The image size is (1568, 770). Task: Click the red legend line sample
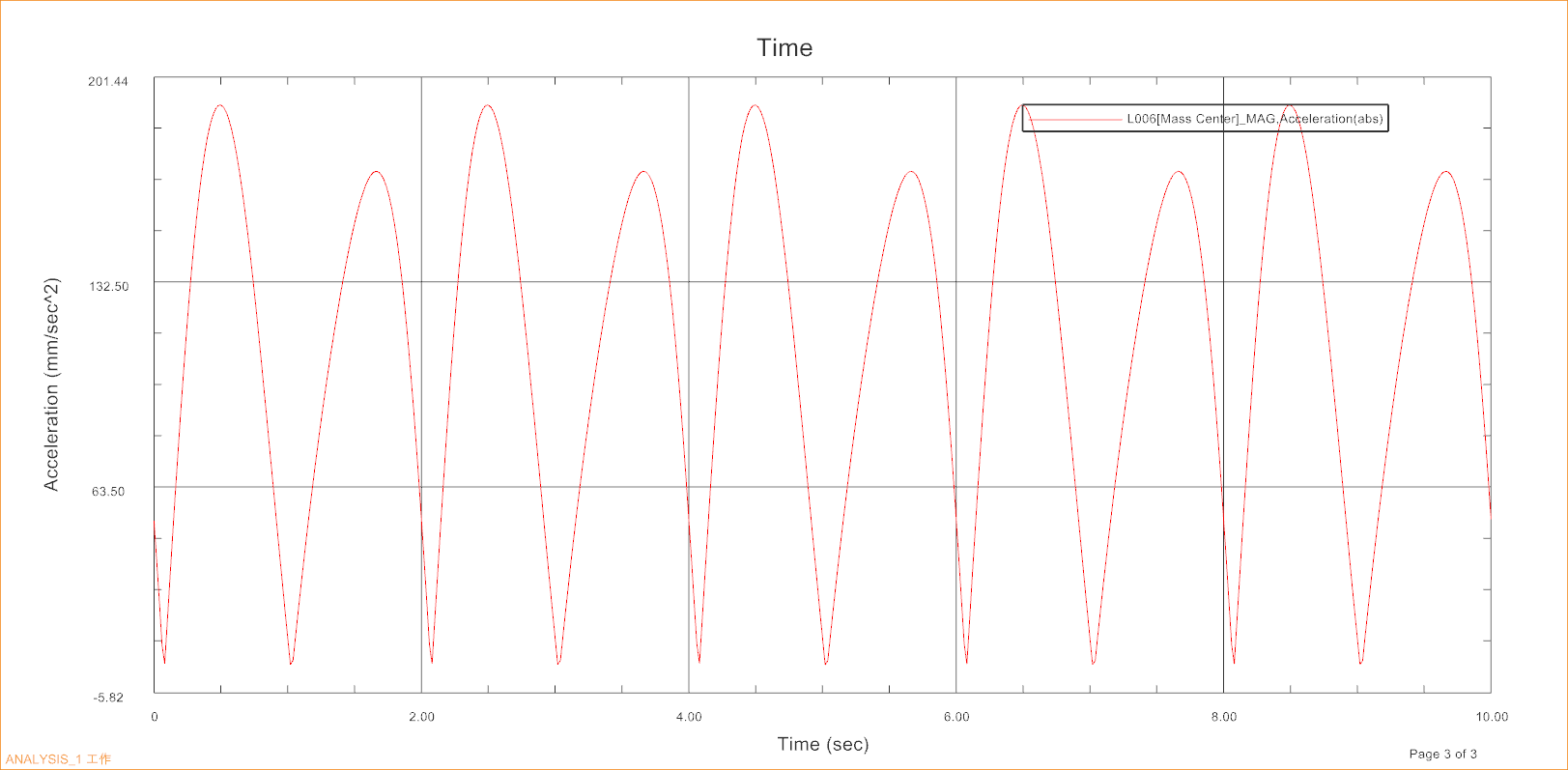[x=1075, y=120]
